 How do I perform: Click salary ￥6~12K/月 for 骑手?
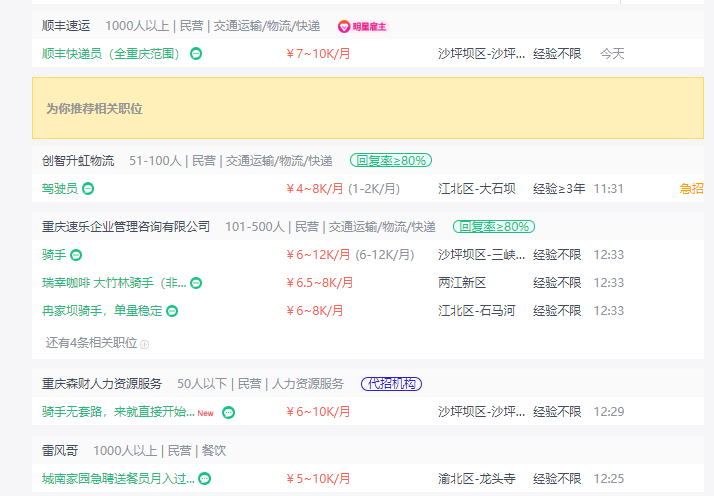click(x=318, y=255)
